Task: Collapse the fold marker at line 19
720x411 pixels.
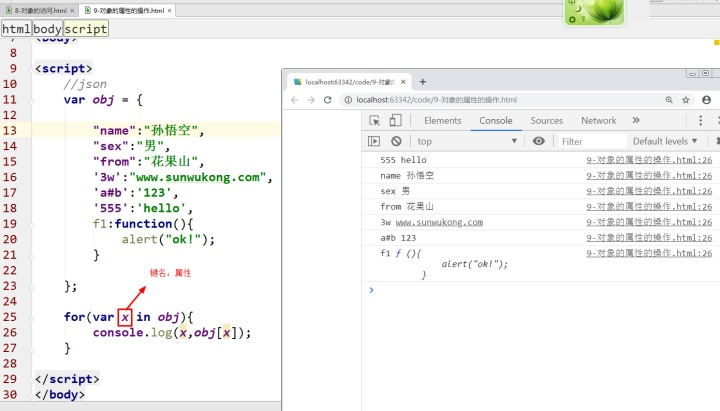Action: click(32, 225)
